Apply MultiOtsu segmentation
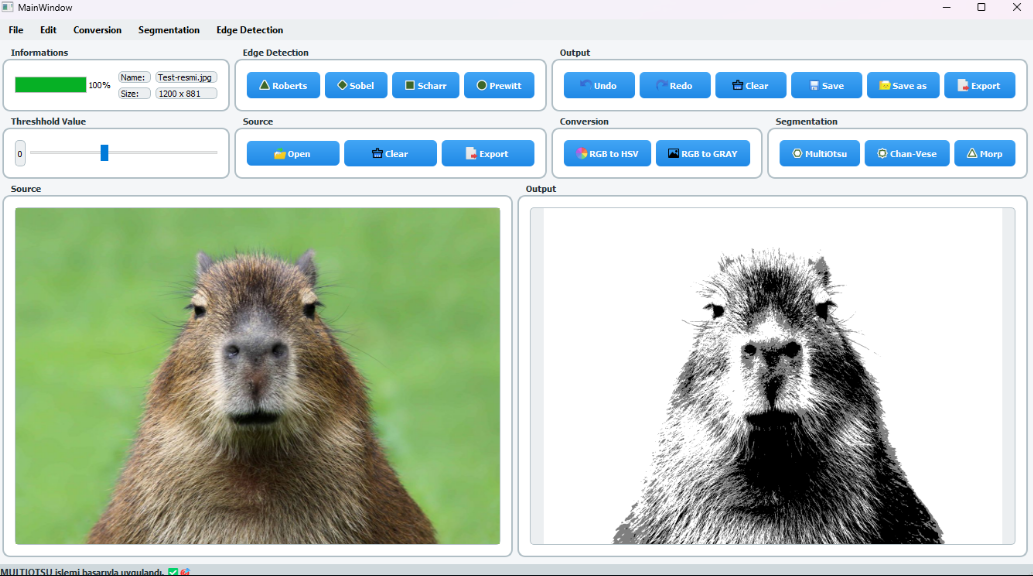This screenshot has width=1033, height=576. pos(819,154)
